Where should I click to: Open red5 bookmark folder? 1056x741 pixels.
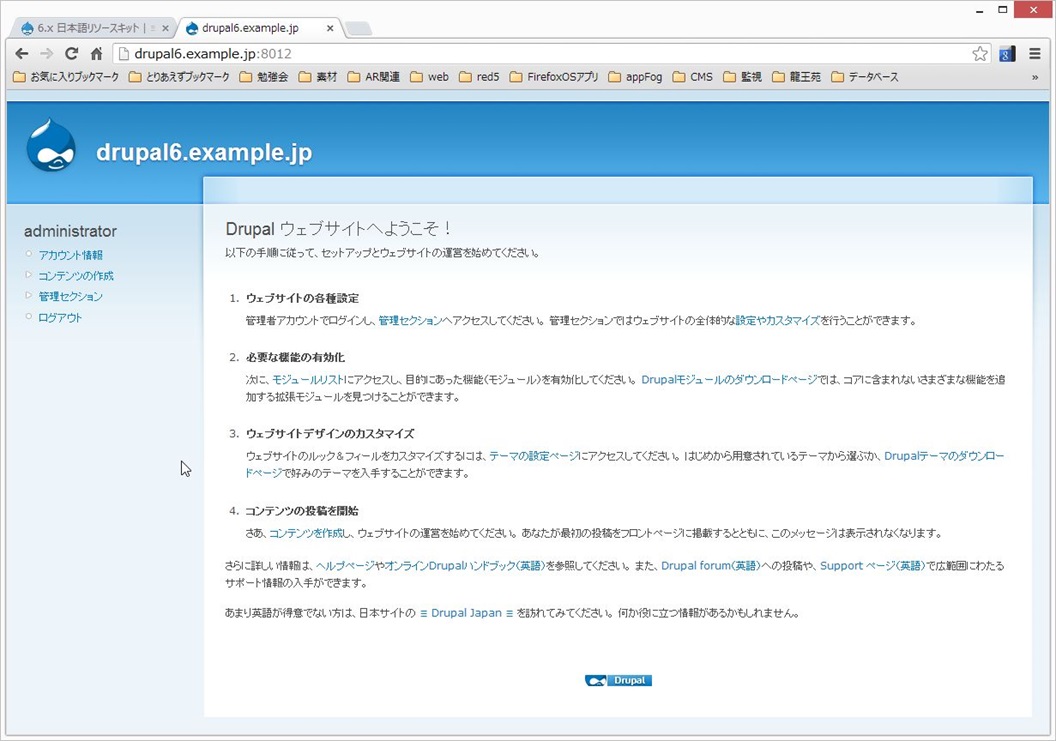pyautogui.click(x=480, y=77)
